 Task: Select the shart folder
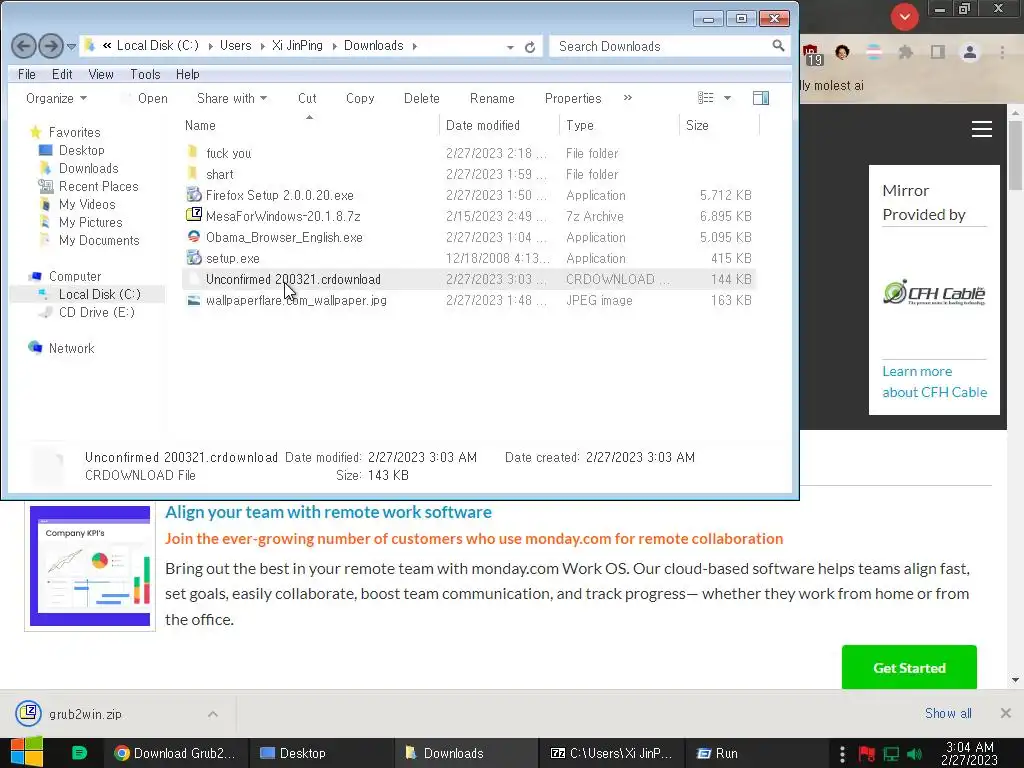[x=469, y=174]
